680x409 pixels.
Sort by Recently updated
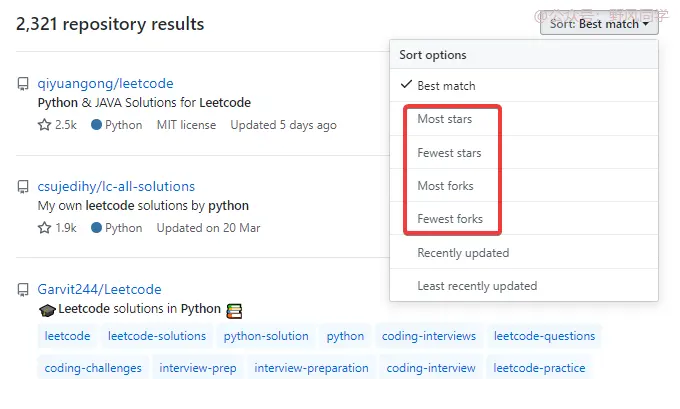point(463,253)
